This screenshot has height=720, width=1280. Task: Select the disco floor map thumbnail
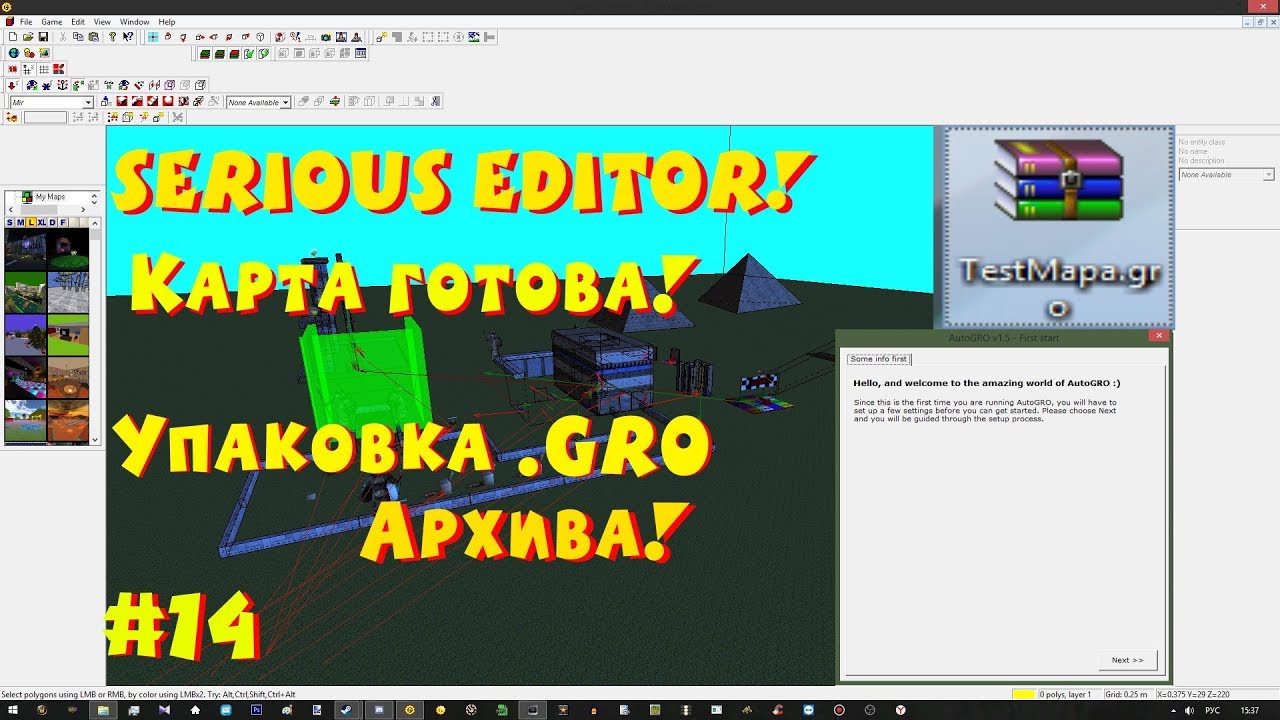[25, 377]
